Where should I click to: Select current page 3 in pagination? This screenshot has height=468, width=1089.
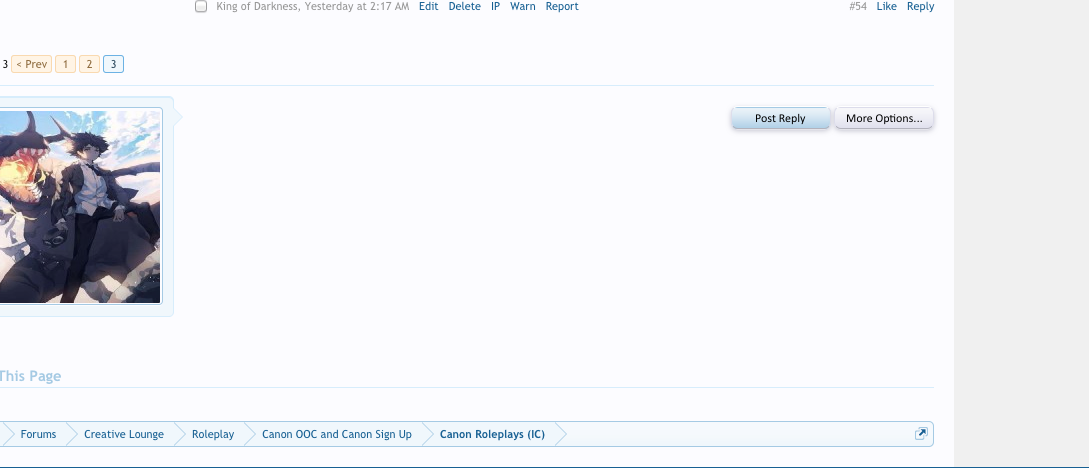coord(113,65)
